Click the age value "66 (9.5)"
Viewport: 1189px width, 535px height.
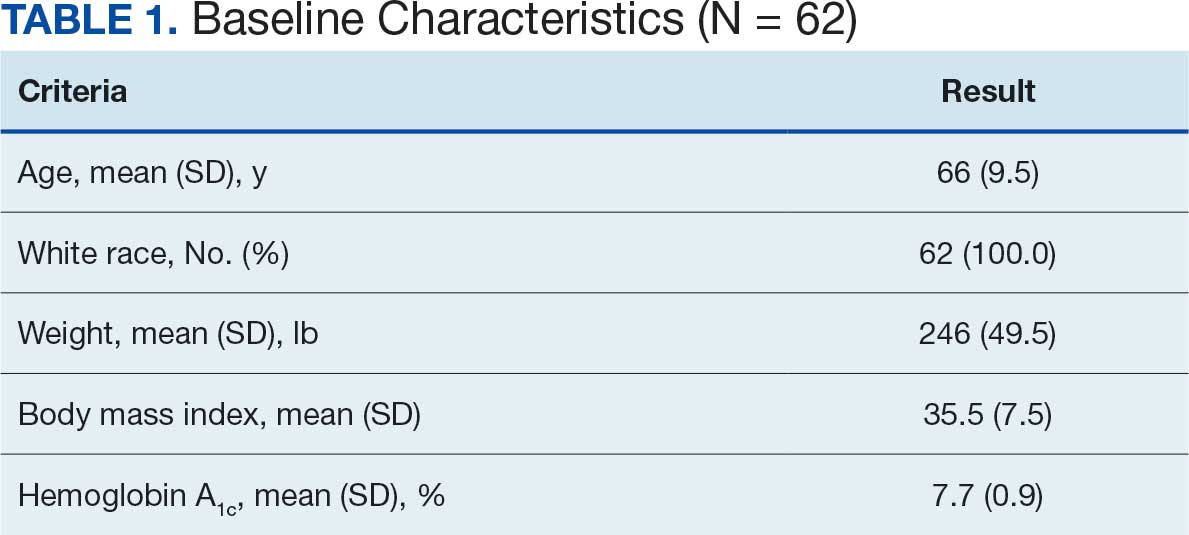coord(988,173)
